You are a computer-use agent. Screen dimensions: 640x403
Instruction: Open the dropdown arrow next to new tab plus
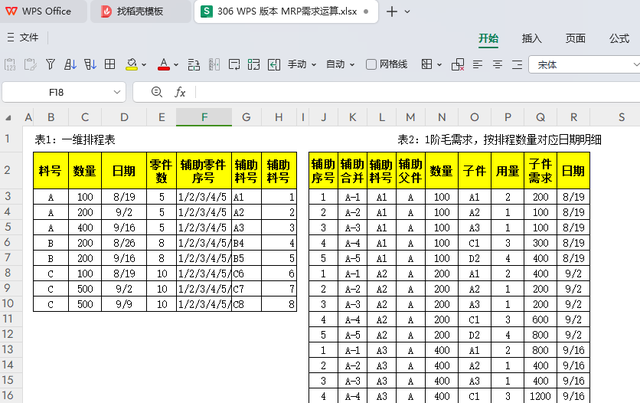click(x=407, y=12)
